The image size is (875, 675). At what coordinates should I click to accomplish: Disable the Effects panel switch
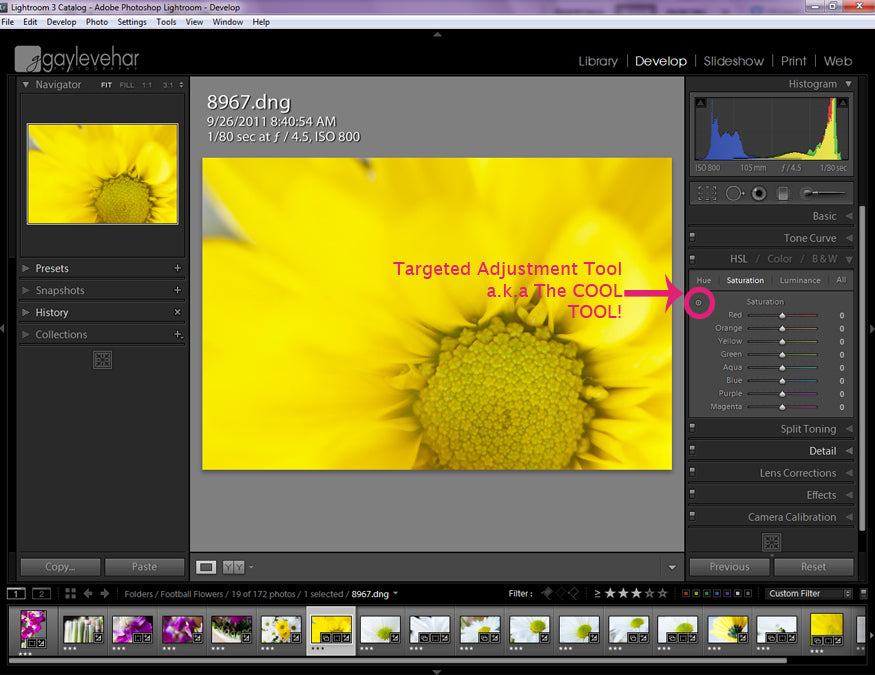tap(692, 495)
